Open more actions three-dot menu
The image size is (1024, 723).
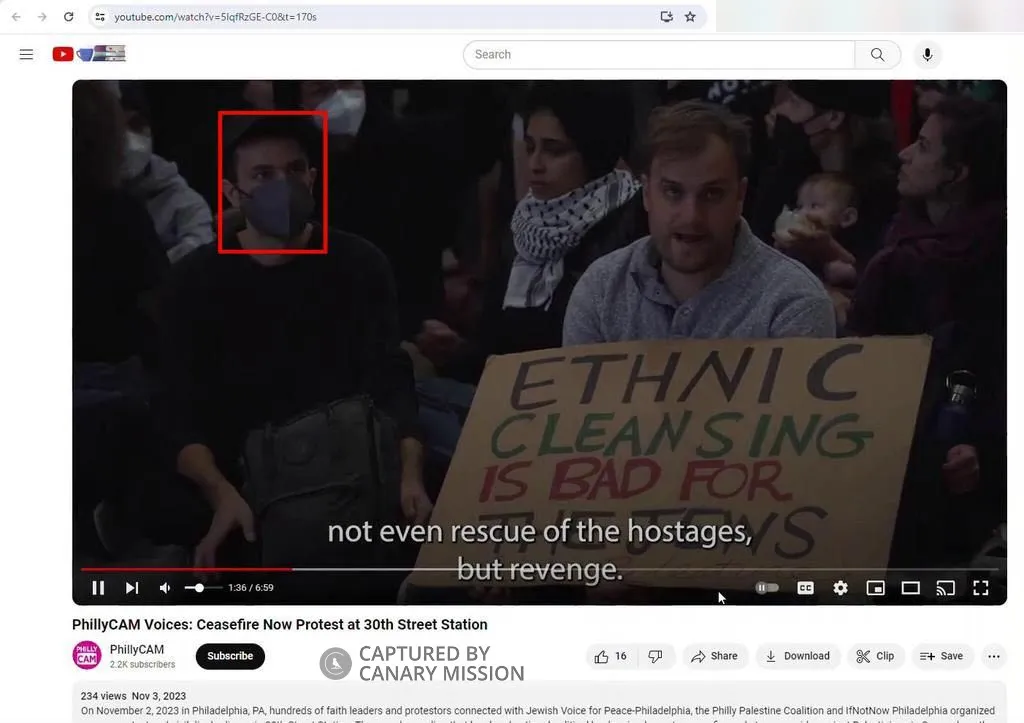[993, 656]
